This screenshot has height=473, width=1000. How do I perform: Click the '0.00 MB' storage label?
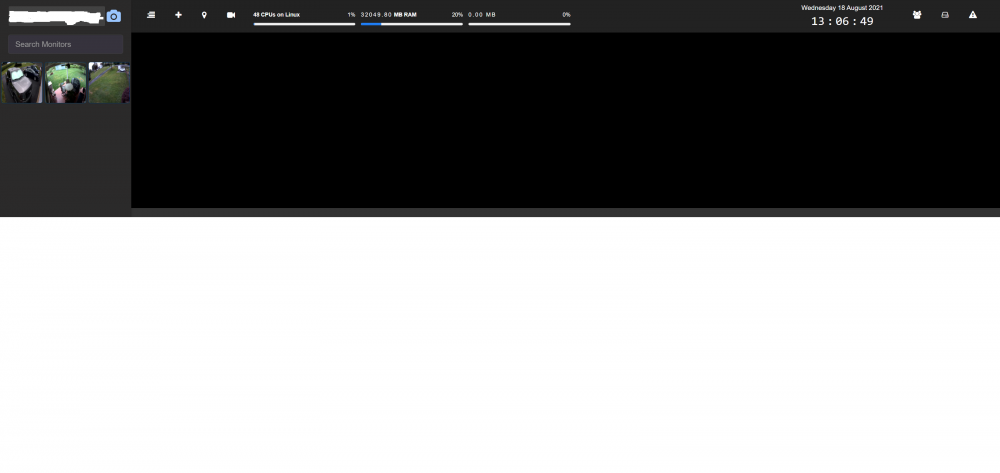tap(482, 15)
